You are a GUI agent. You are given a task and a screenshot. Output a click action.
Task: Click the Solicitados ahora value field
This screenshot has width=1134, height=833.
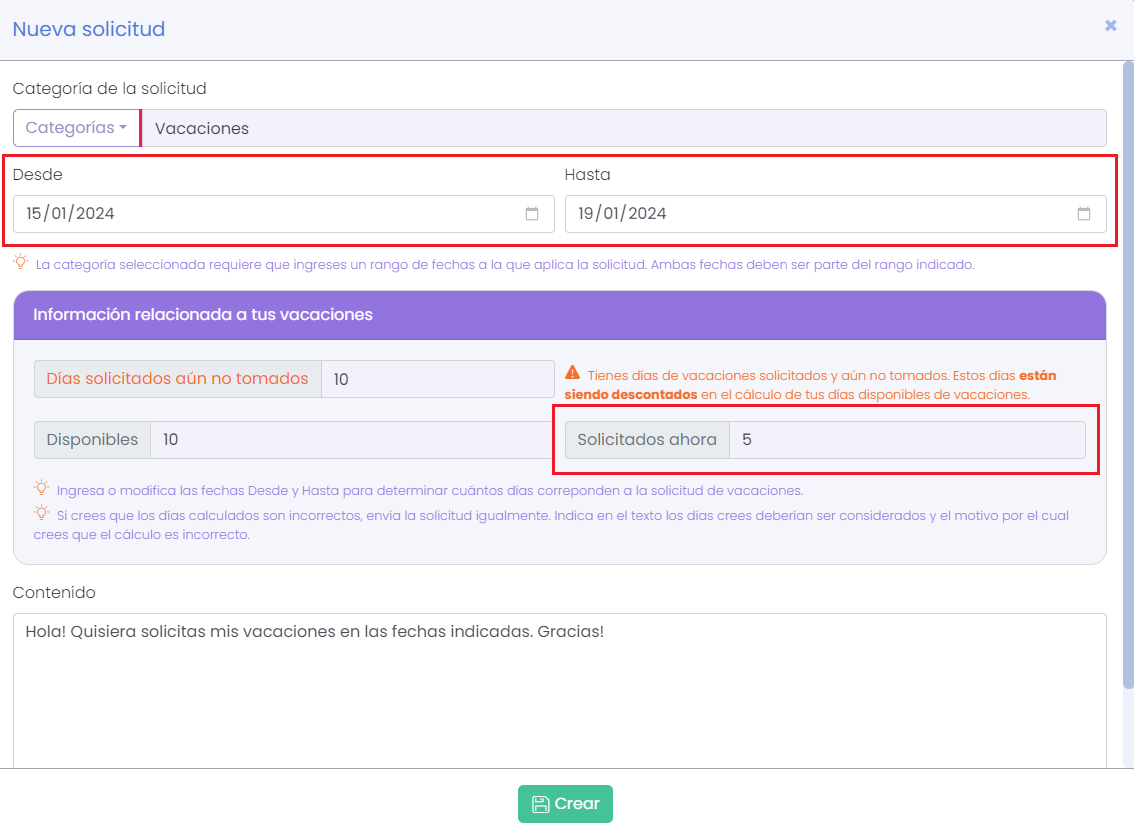[x=906, y=440]
